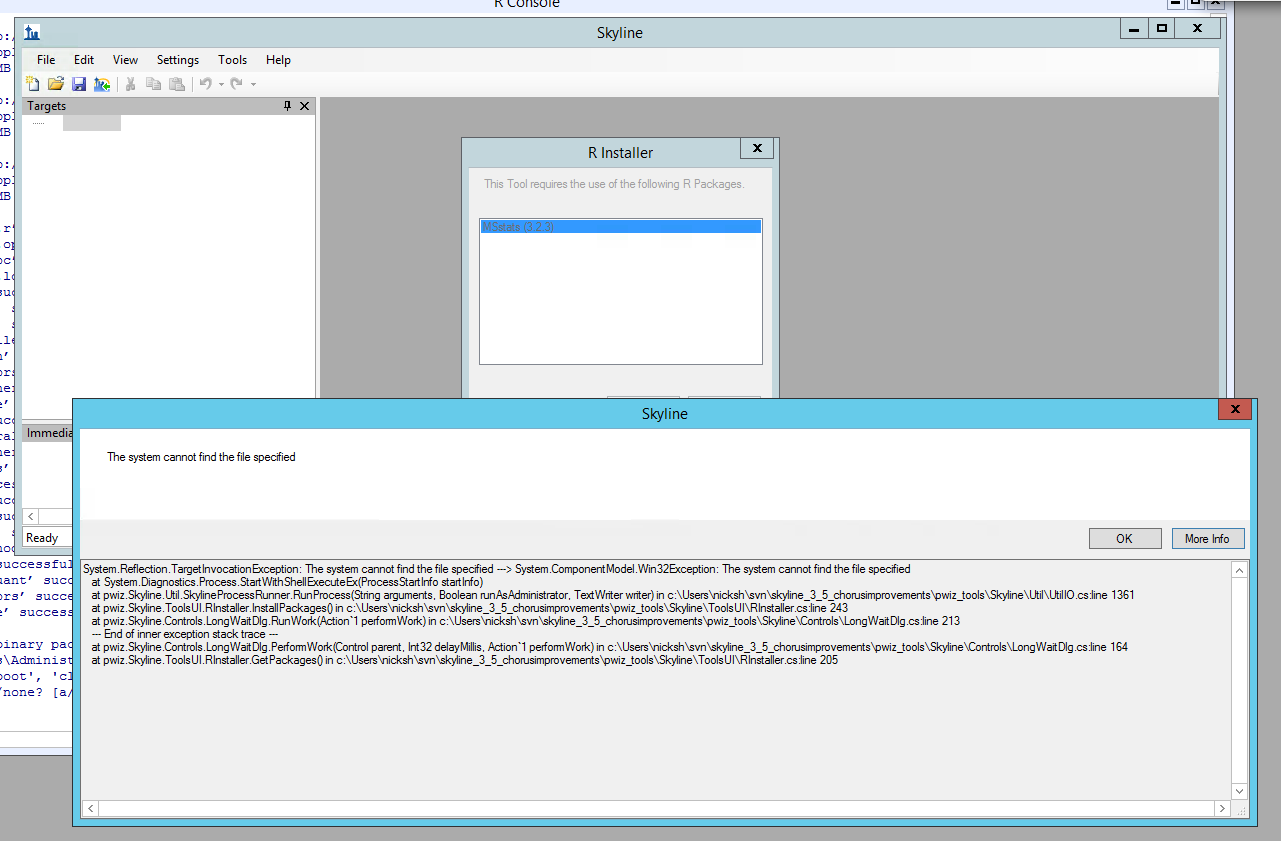Click the More Info button
Viewport: 1281px width, 841px height.
coord(1207,539)
